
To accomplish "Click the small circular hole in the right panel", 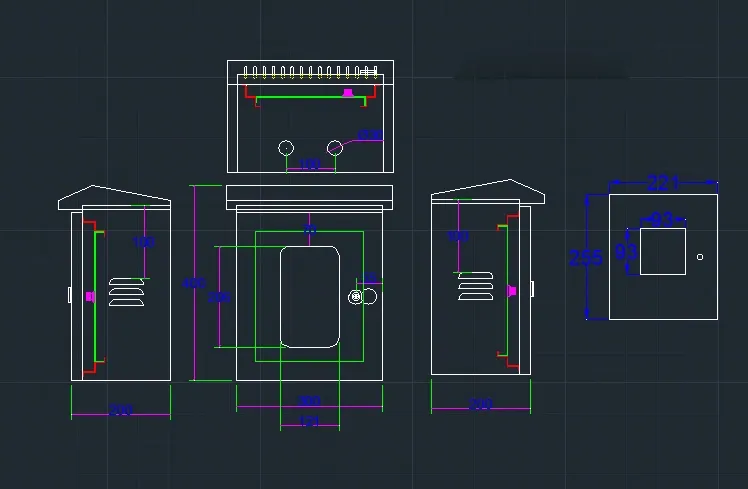I will tap(700, 257).
